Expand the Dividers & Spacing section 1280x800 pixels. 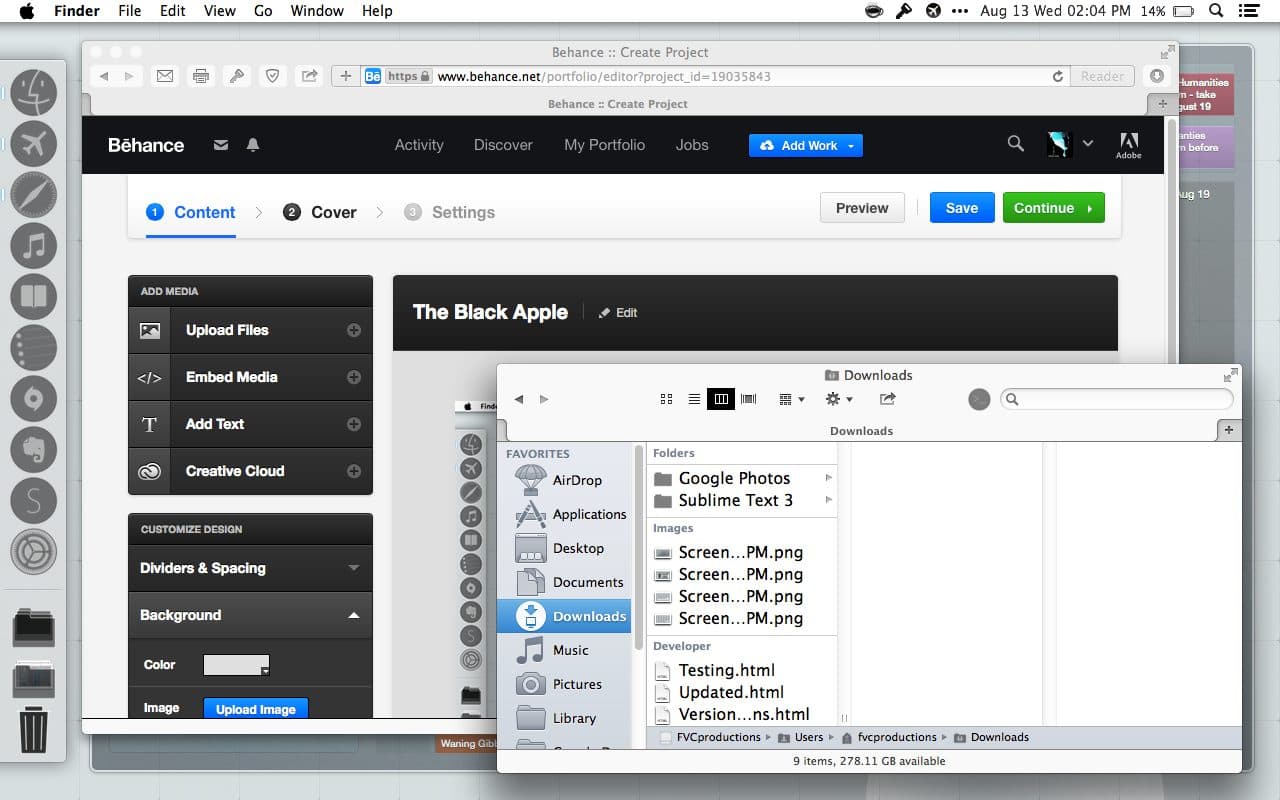tap(353, 568)
